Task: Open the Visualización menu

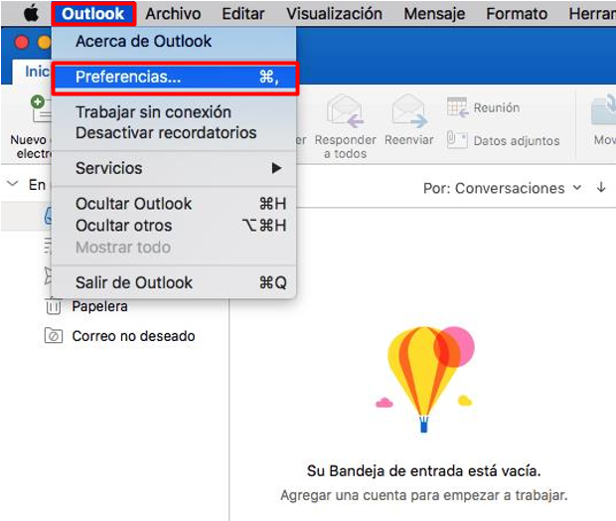Action: coord(334,14)
